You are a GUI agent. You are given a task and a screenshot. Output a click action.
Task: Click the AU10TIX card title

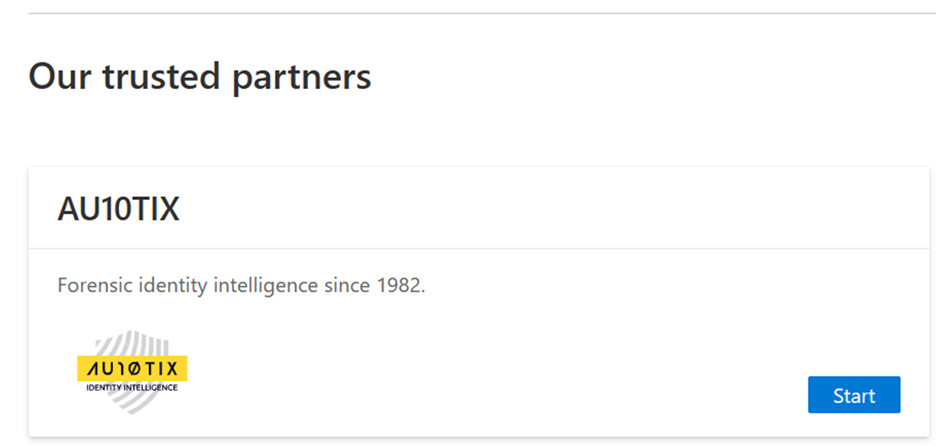pyautogui.click(x=119, y=210)
